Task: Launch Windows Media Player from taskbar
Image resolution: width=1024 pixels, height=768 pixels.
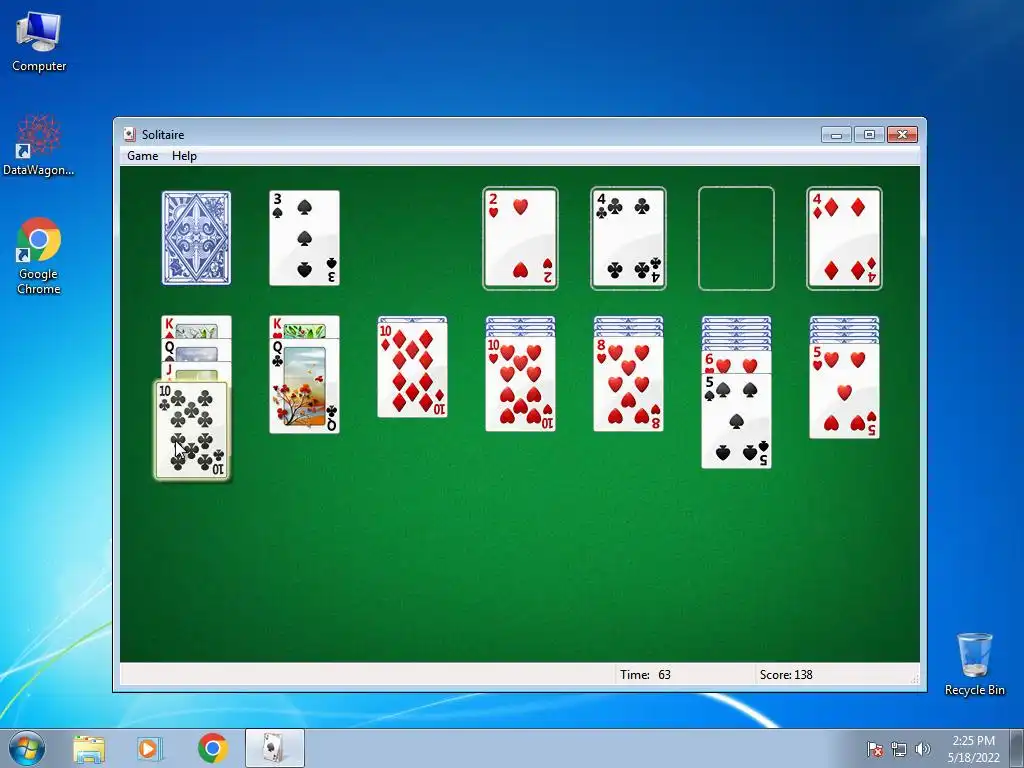Action: tap(149, 748)
